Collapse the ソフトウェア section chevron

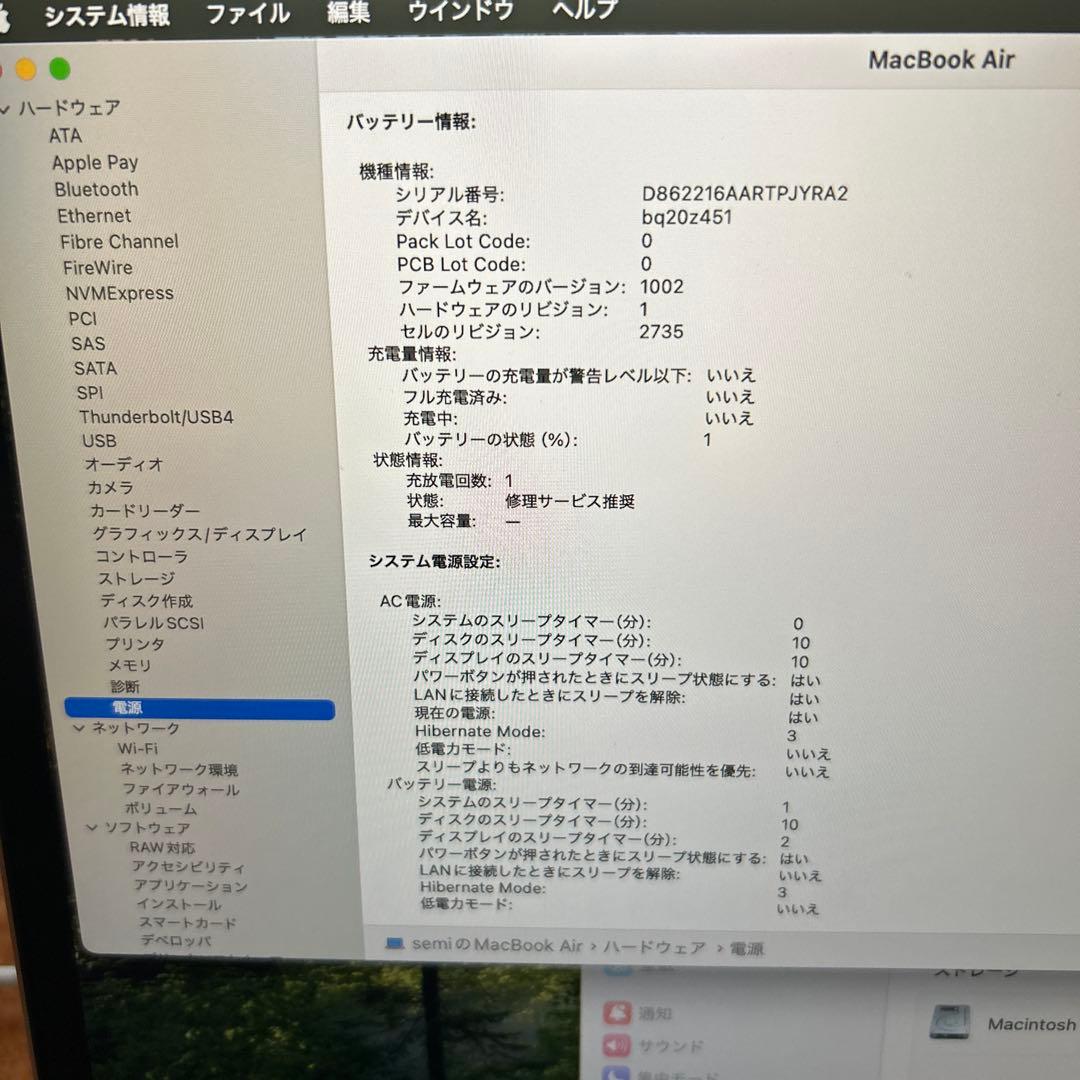point(92,827)
